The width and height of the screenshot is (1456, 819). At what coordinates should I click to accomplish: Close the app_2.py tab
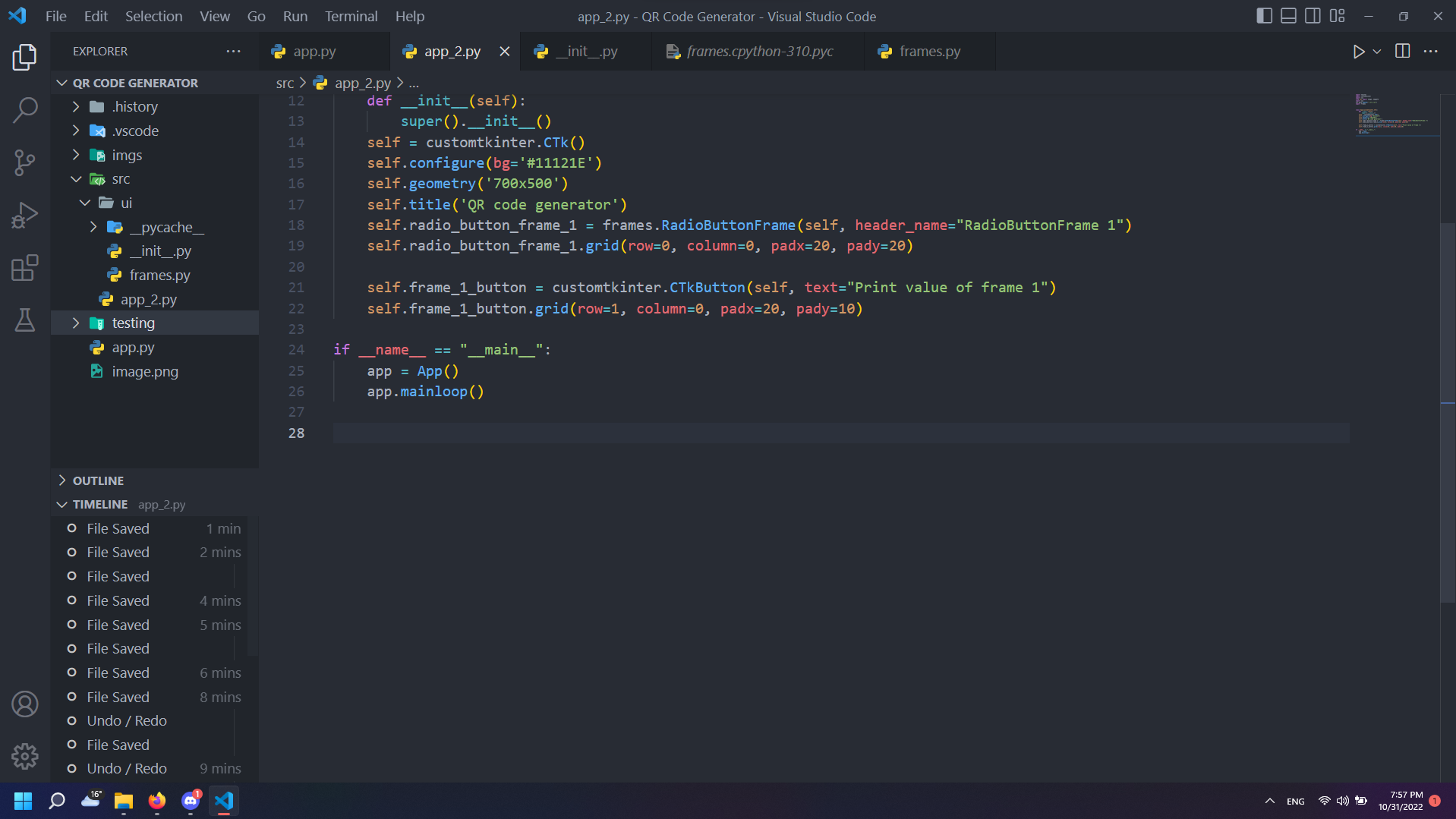pos(505,51)
